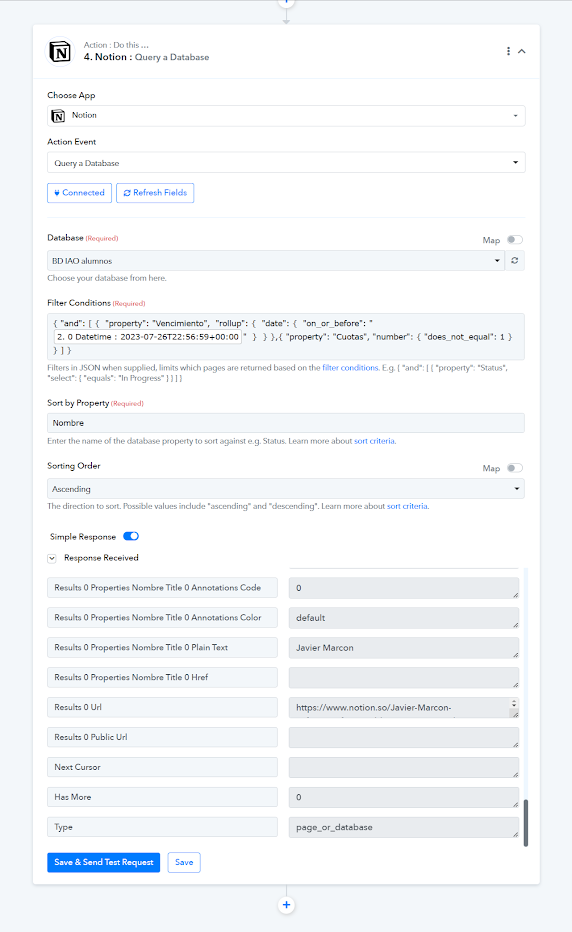Viewport: 572px width, 932px height.
Task: Toggle the Map switch for Database
Action: coord(515,240)
